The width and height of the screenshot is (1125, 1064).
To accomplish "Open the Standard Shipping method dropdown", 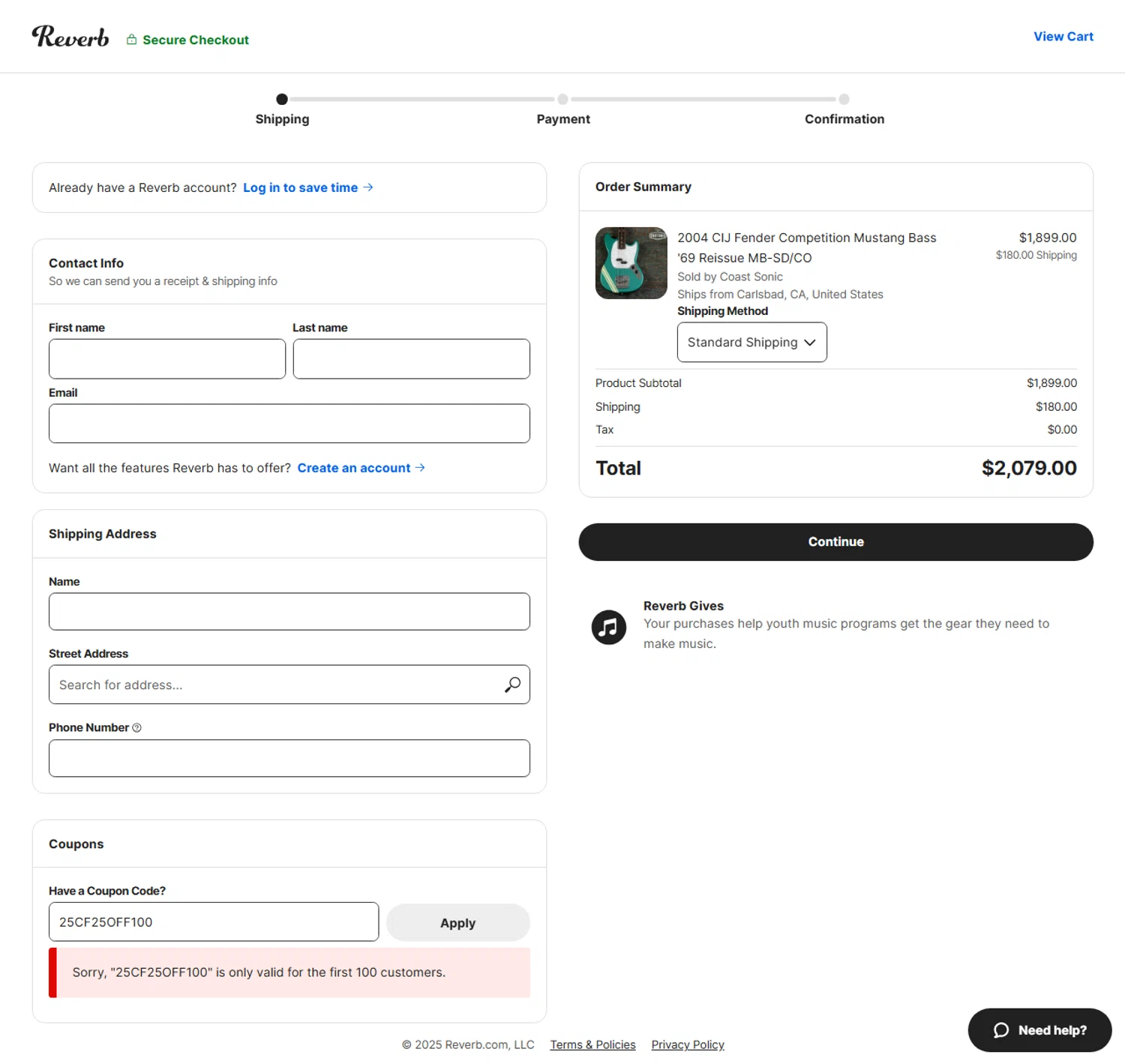I will click(x=751, y=343).
